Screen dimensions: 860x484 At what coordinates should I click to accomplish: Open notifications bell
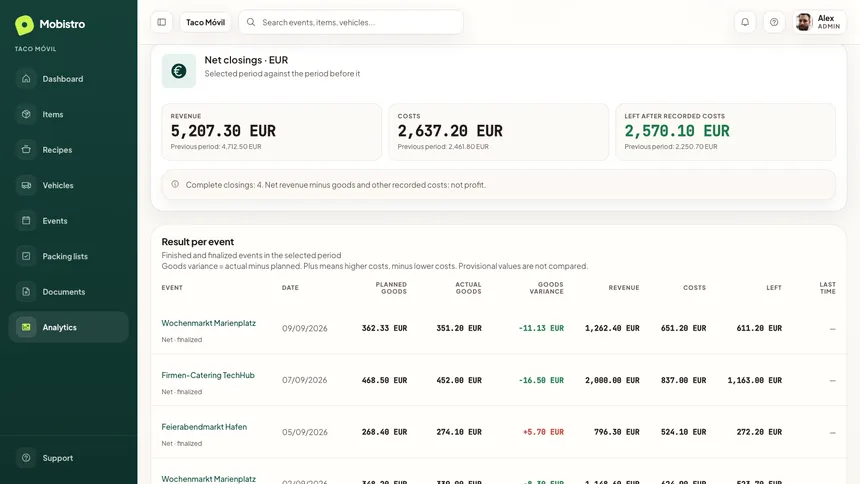(745, 22)
